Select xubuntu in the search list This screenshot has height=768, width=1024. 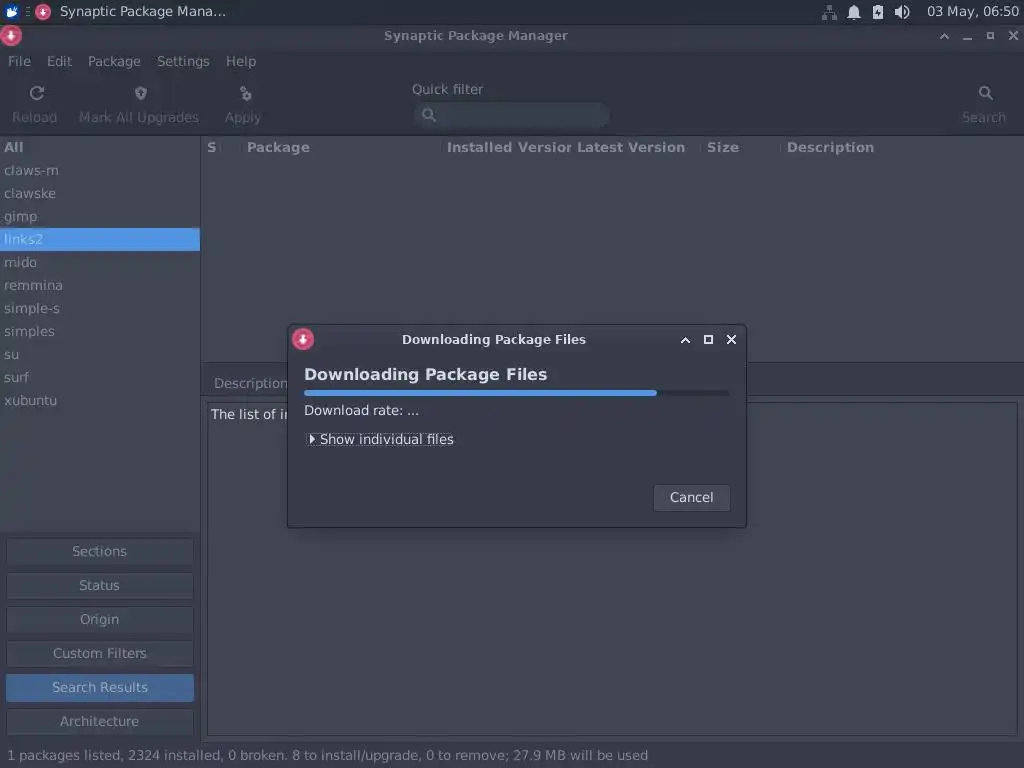pyautogui.click(x=100, y=400)
